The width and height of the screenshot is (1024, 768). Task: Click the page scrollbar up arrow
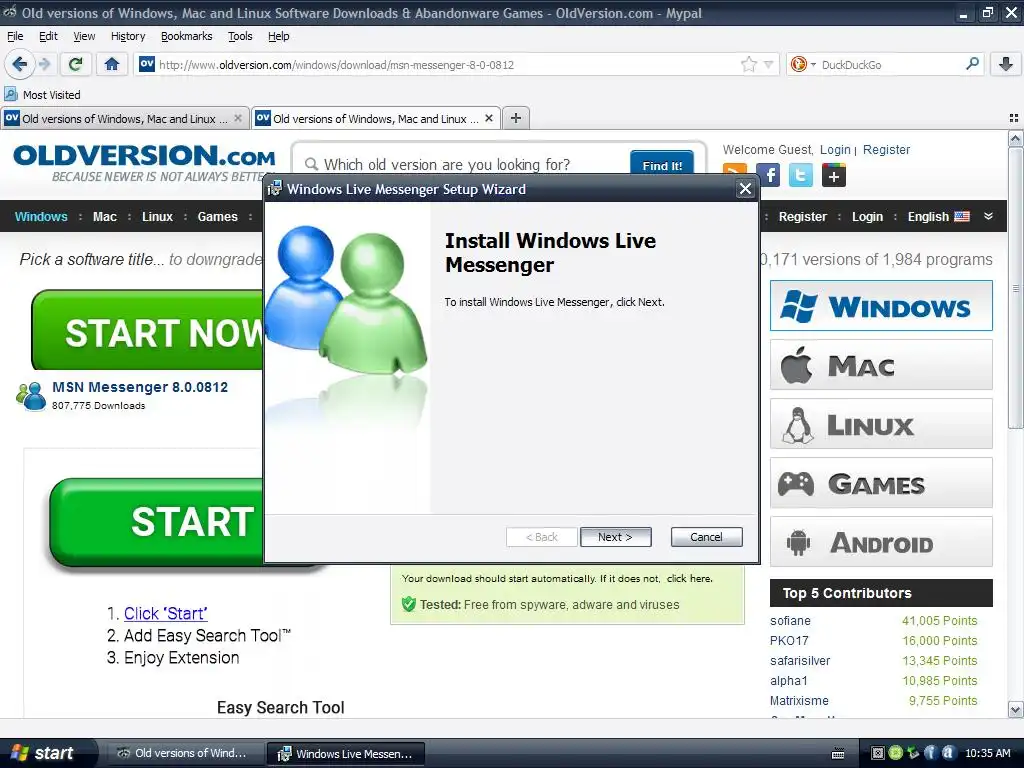click(1015, 138)
